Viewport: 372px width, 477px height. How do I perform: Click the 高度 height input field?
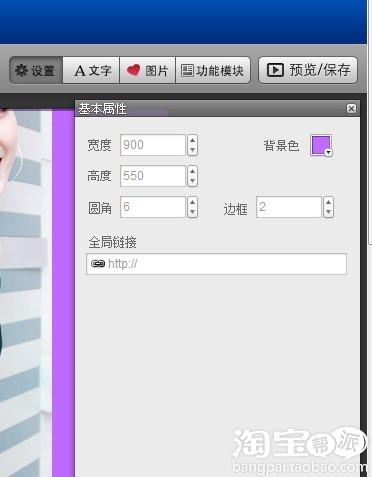click(x=153, y=176)
